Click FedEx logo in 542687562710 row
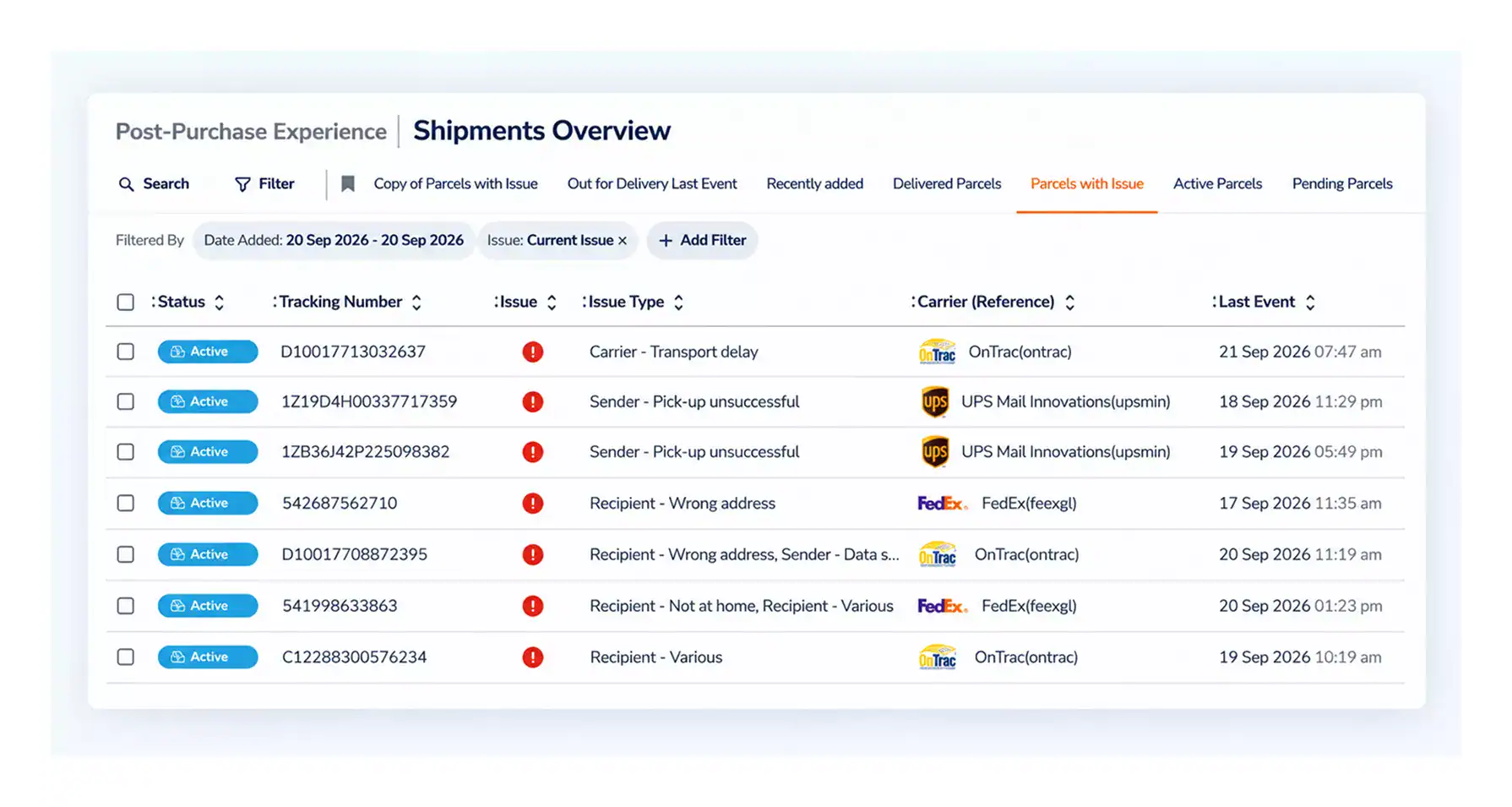1512x807 pixels. pos(943,504)
